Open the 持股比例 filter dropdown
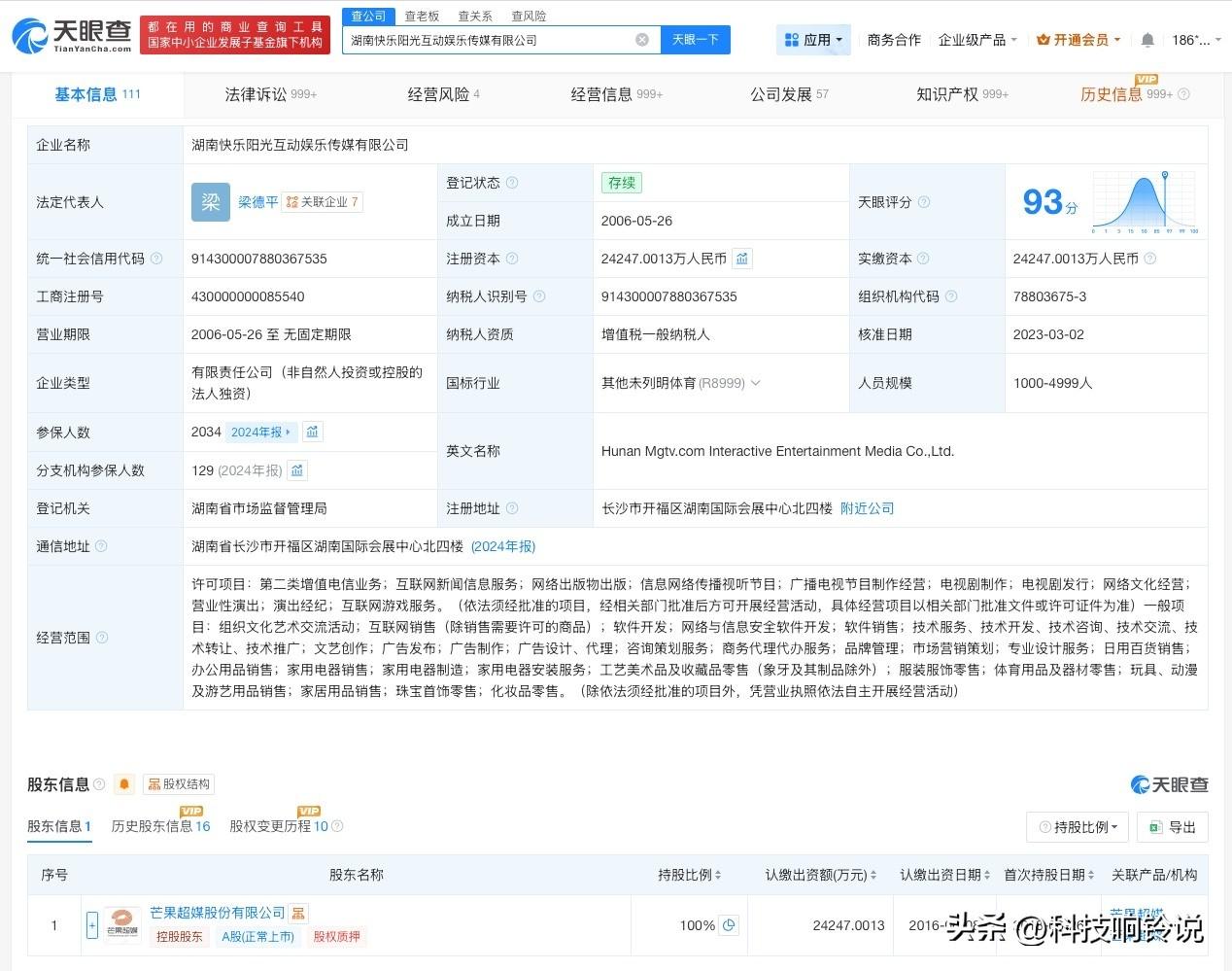This screenshot has width=1232, height=971. point(1078,827)
